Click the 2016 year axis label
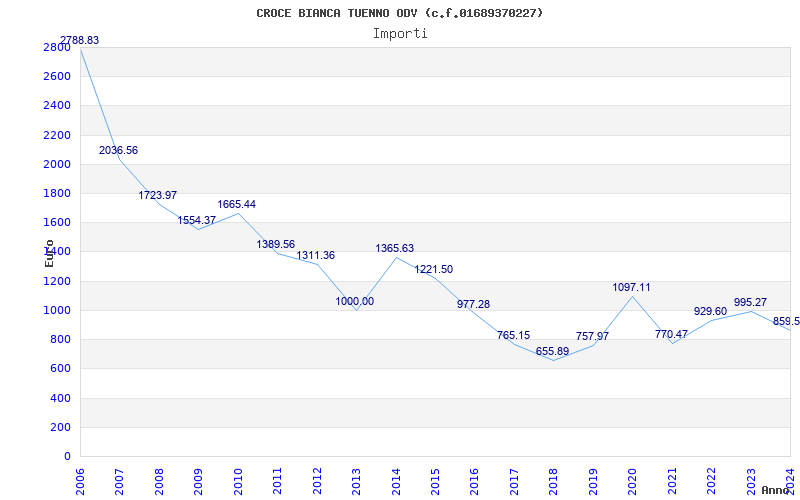The image size is (800, 500). (x=474, y=481)
